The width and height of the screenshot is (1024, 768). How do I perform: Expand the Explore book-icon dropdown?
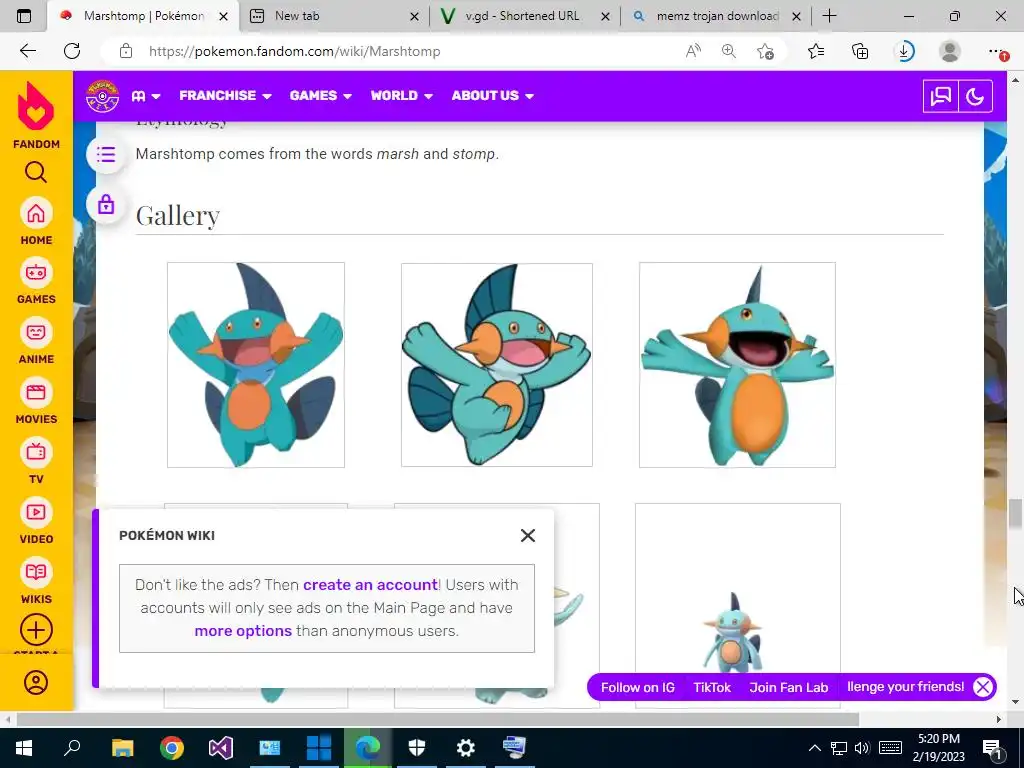pos(146,96)
